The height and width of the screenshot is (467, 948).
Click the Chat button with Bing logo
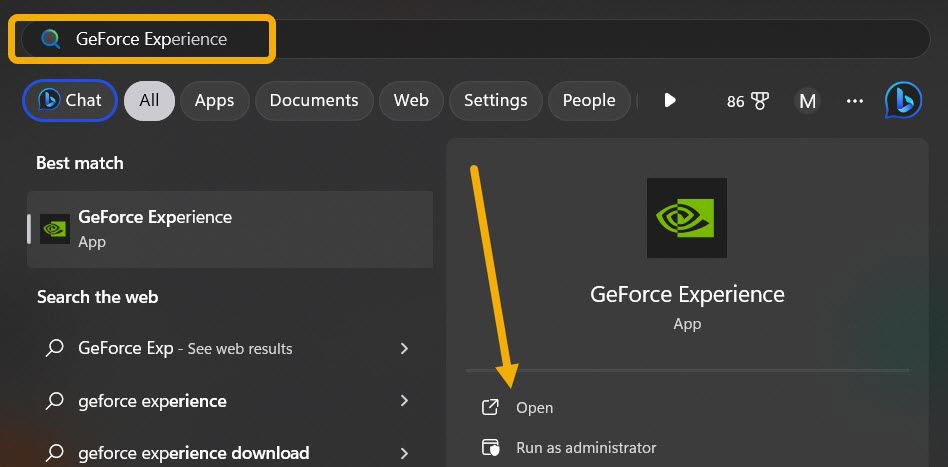coord(70,100)
